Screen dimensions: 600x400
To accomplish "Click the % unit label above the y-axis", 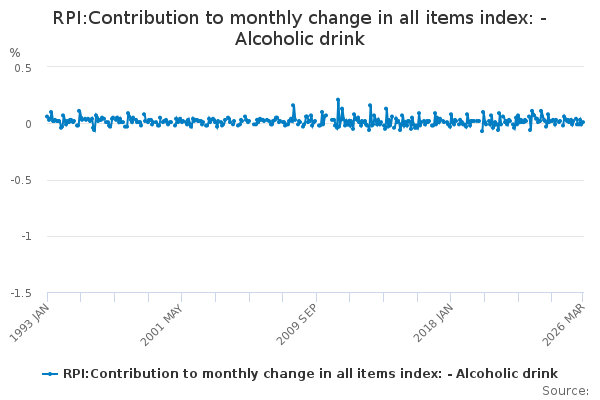I will [x=14, y=52].
